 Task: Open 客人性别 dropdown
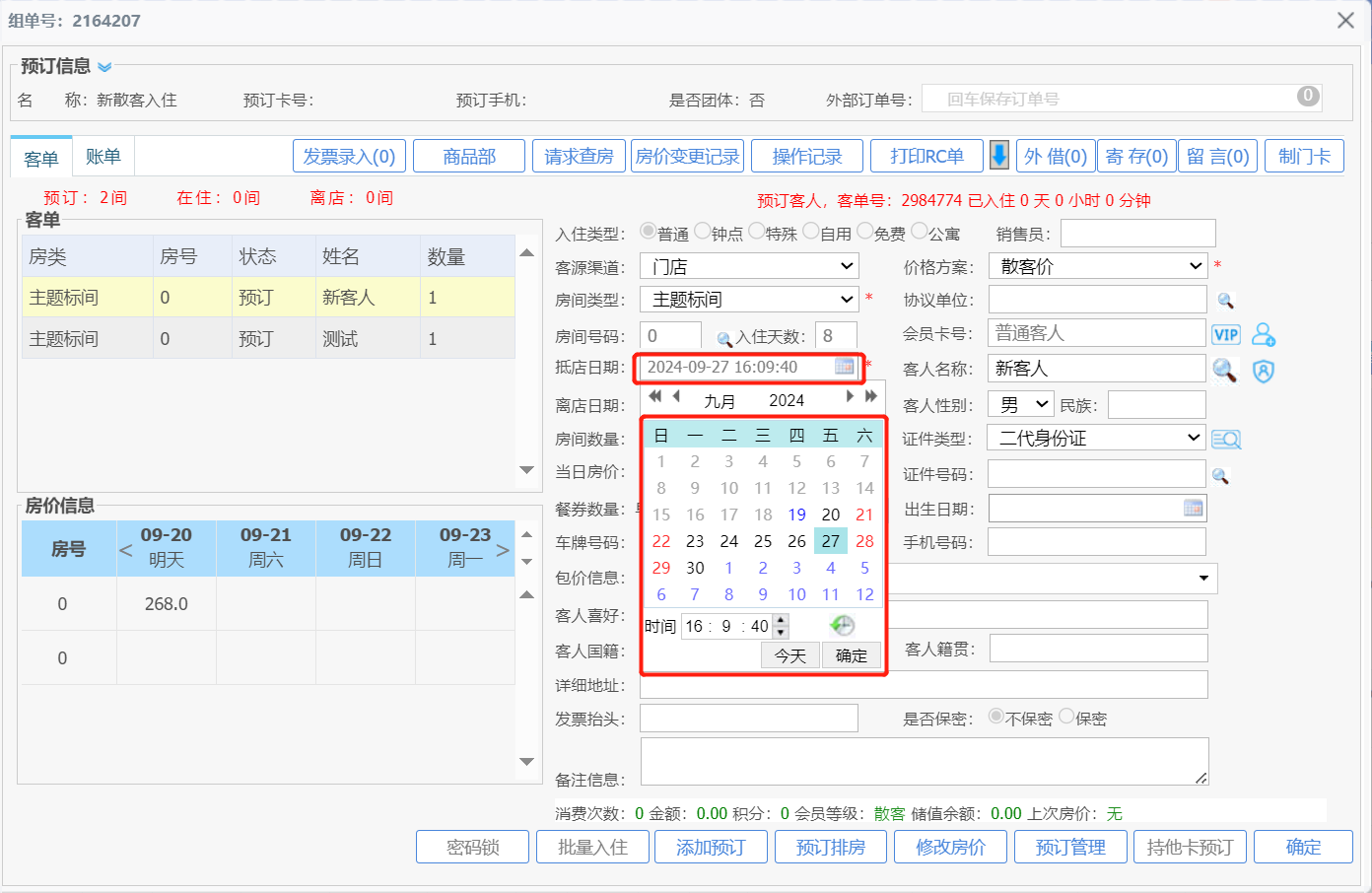(x=1021, y=405)
